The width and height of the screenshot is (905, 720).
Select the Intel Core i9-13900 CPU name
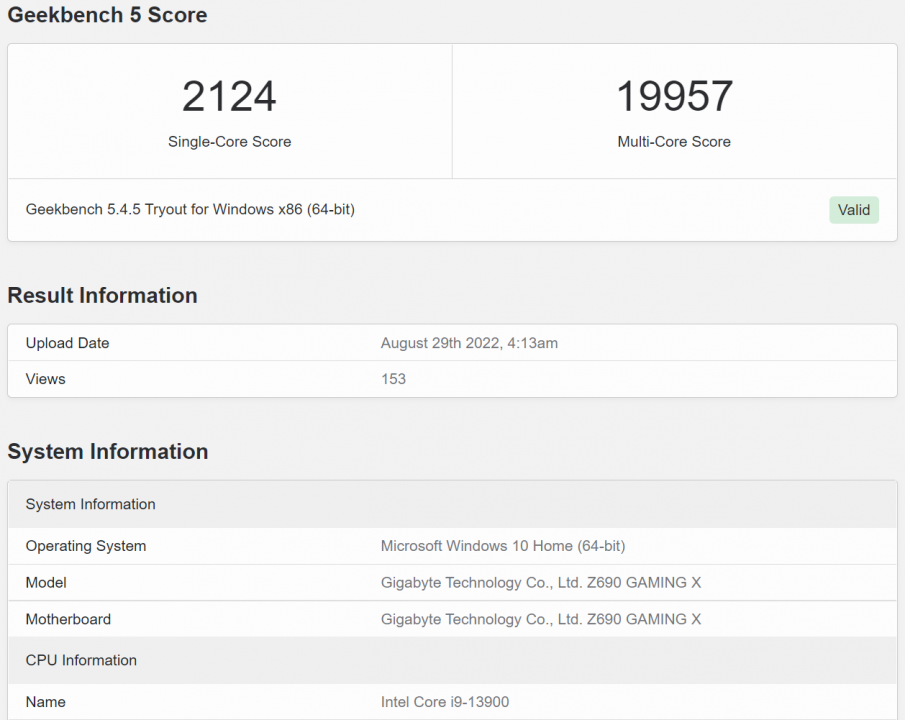pyautogui.click(x=445, y=702)
